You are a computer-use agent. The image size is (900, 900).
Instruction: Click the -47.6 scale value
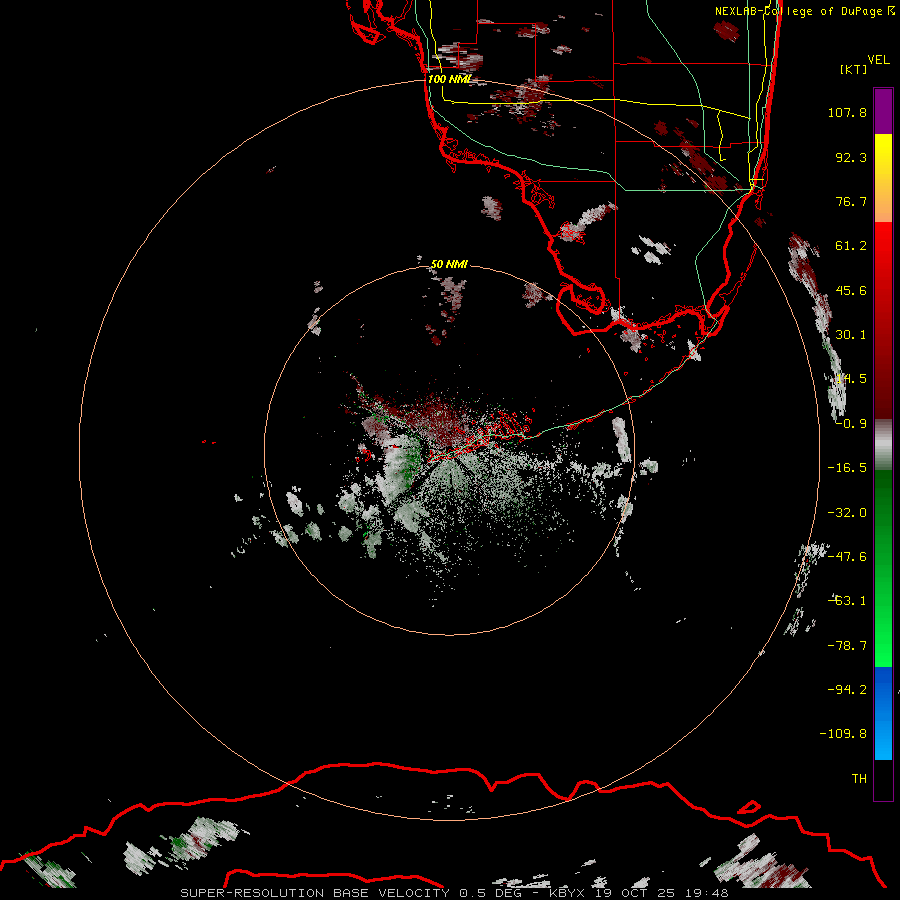point(847,557)
